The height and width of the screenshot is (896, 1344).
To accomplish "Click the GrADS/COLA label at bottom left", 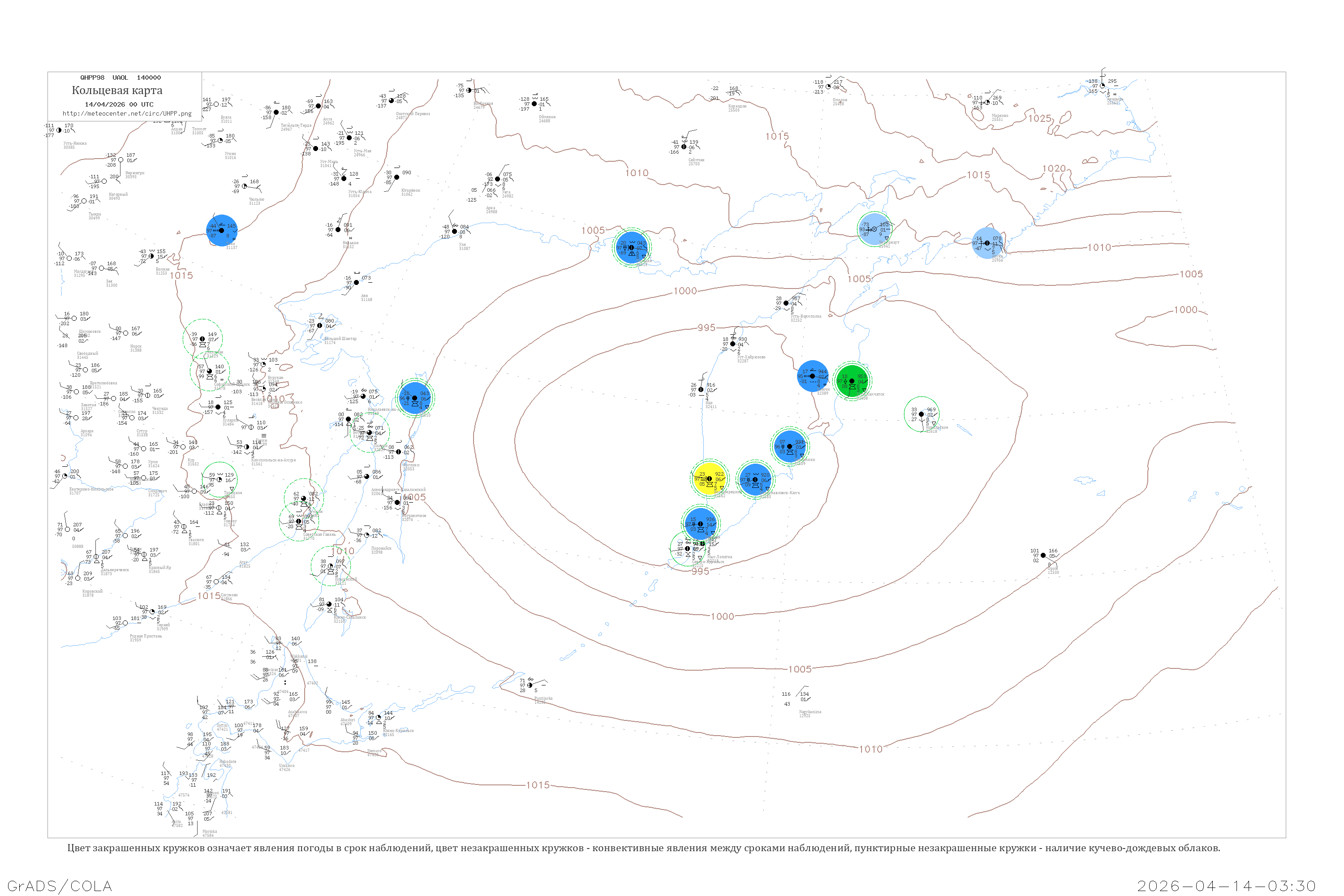I will tap(60, 886).
